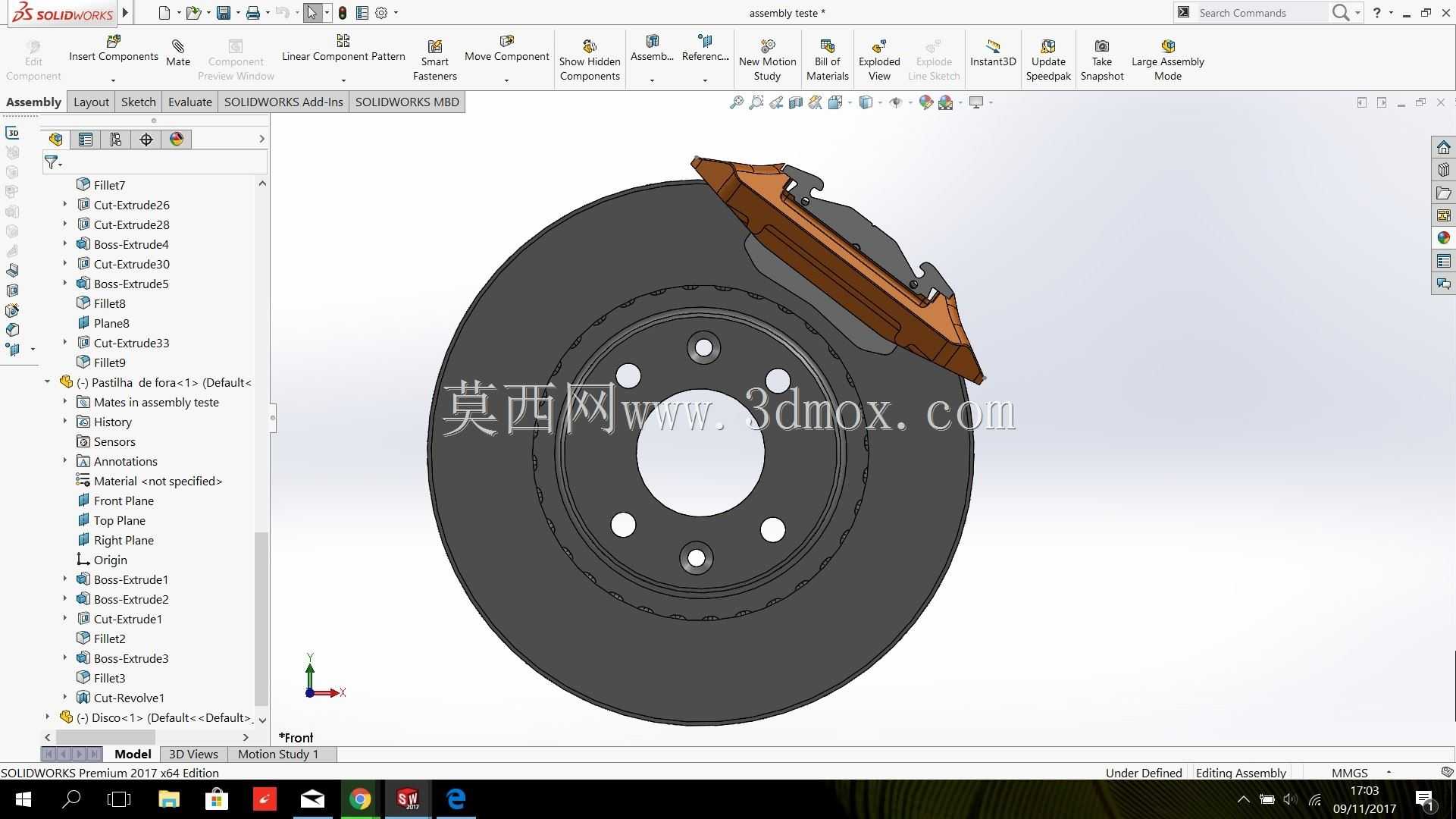
Task: Open the units MMGS dropdown
Action: coord(1389,772)
